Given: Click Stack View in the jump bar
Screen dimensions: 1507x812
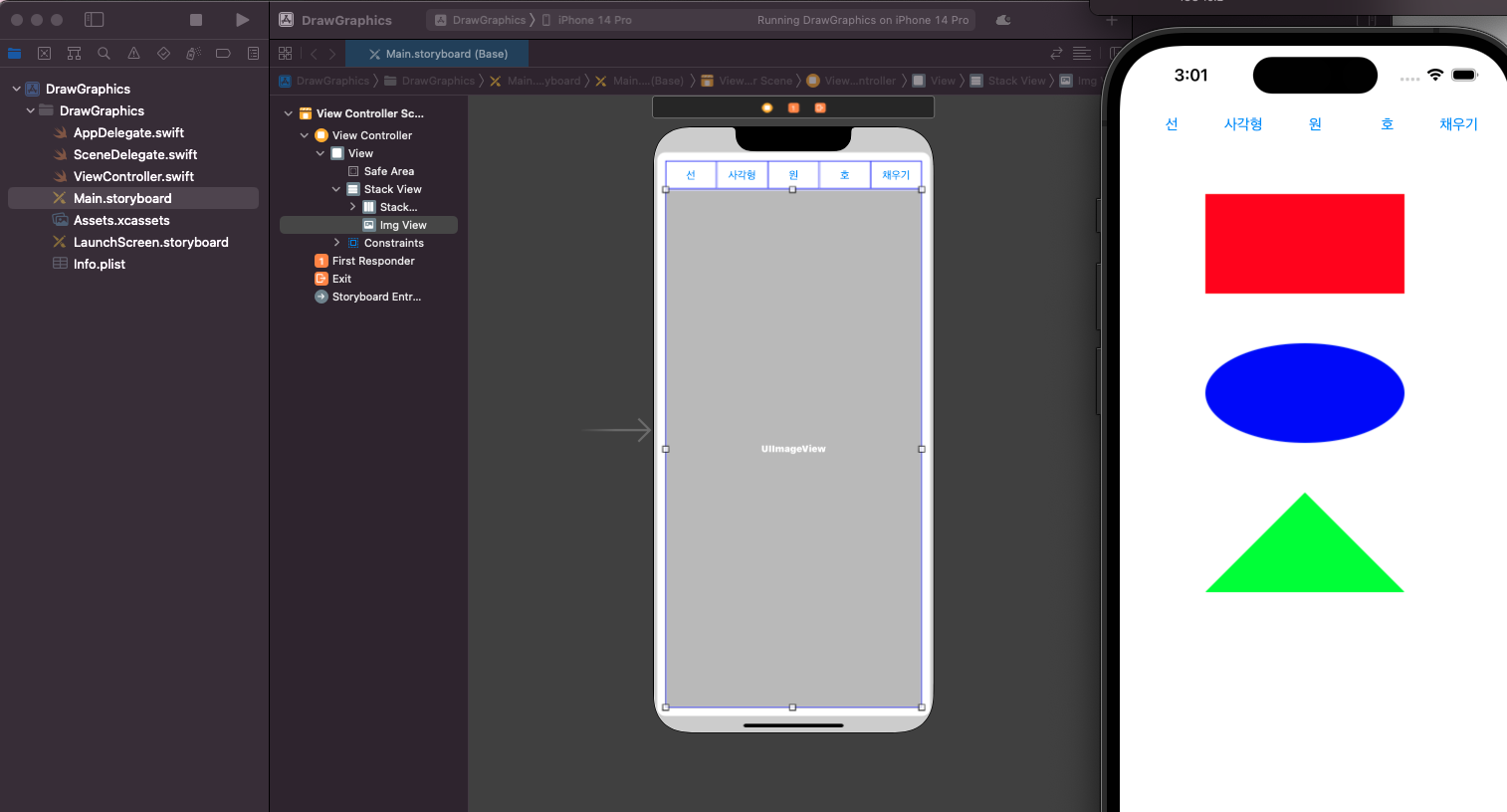Looking at the screenshot, I should tap(1007, 81).
